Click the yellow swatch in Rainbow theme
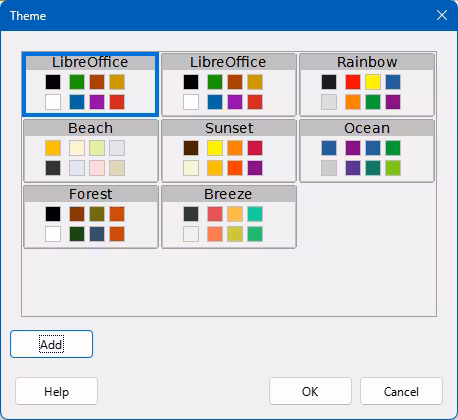The height and width of the screenshot is (420, 458). click(x=373, y=82)
